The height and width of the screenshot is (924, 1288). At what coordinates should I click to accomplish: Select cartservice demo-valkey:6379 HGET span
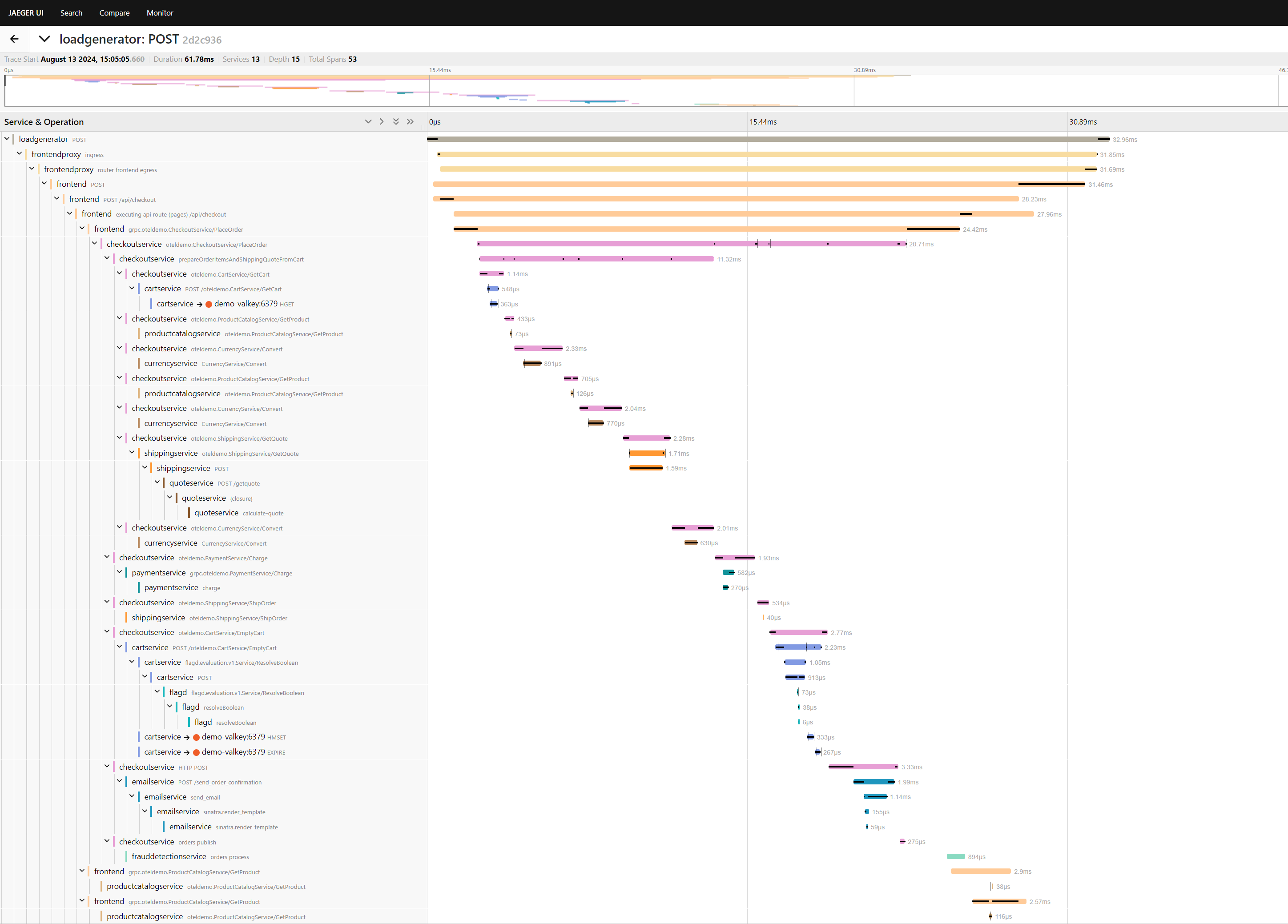225,304
